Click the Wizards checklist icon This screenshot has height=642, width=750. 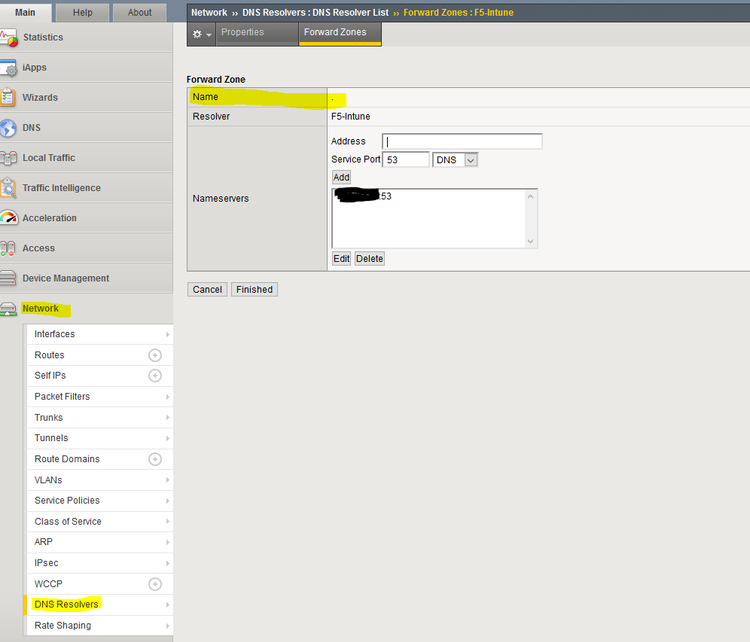coord(8,97)
